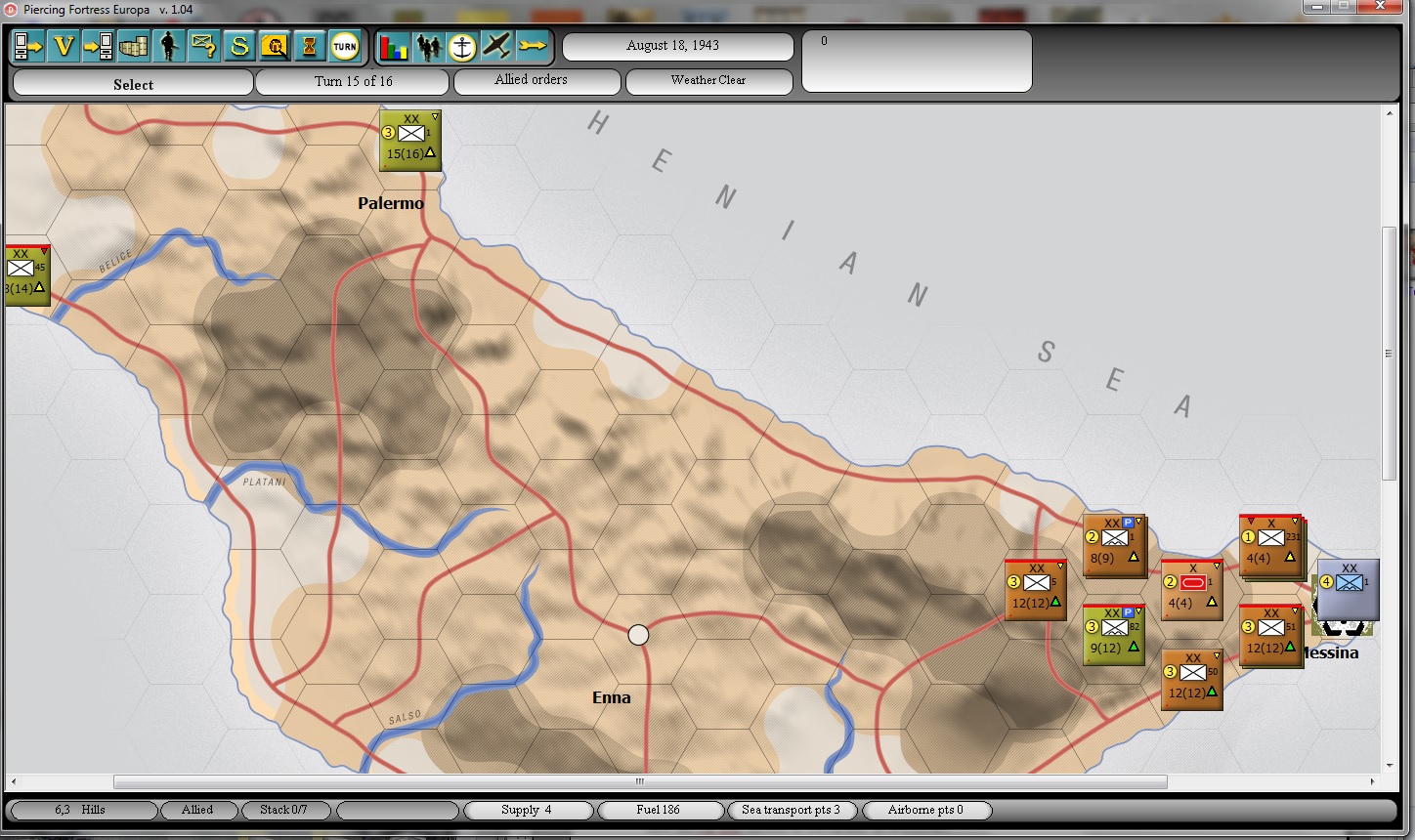Click the Turn 15 of 16 indicator
The width and height of the screenshot is (1415, 840).
click(353, 82)
